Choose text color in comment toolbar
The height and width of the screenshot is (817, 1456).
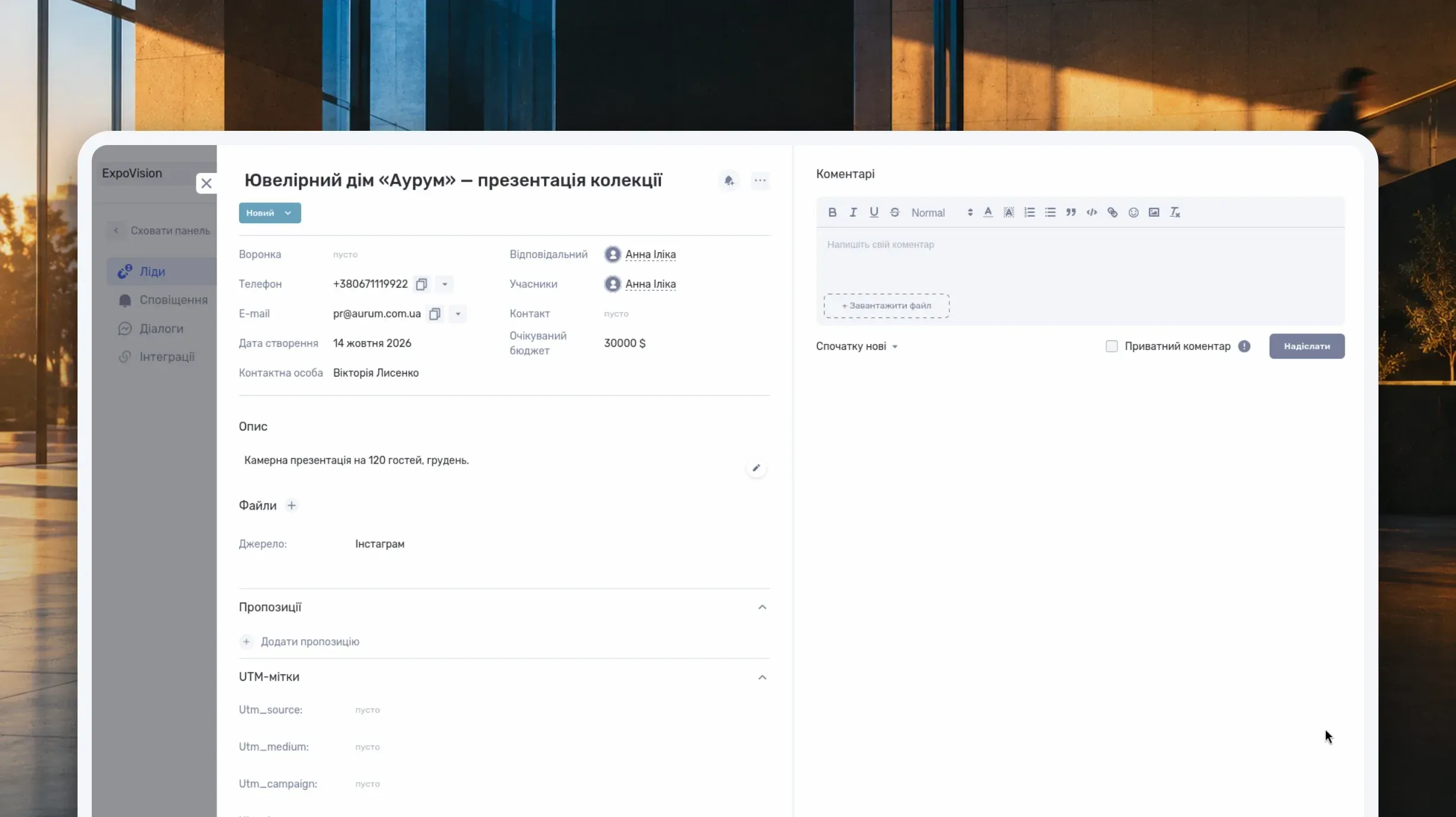click(988, 213)
